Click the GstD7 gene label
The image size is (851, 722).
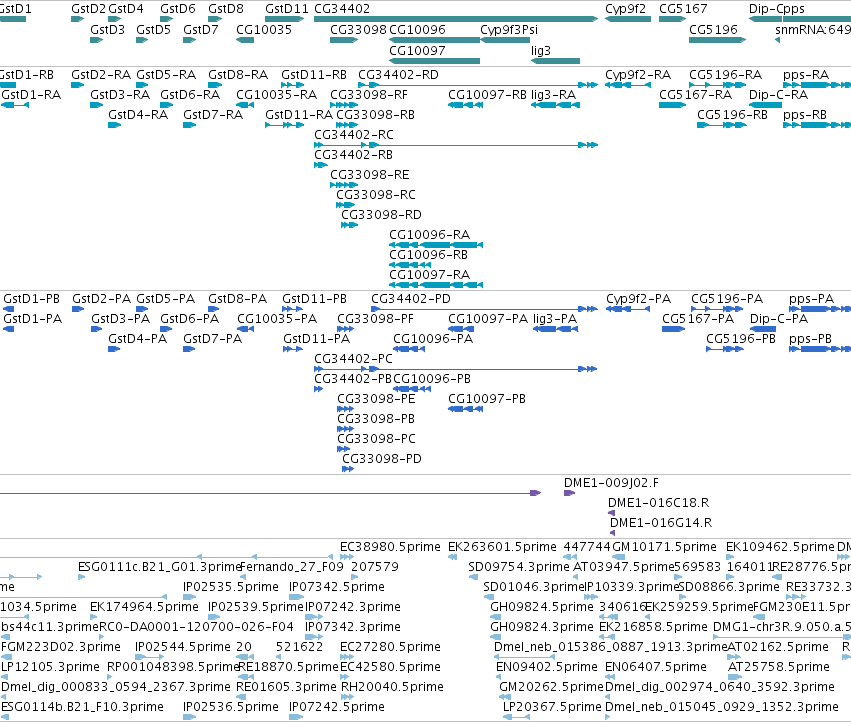click(x=201, y=29)
